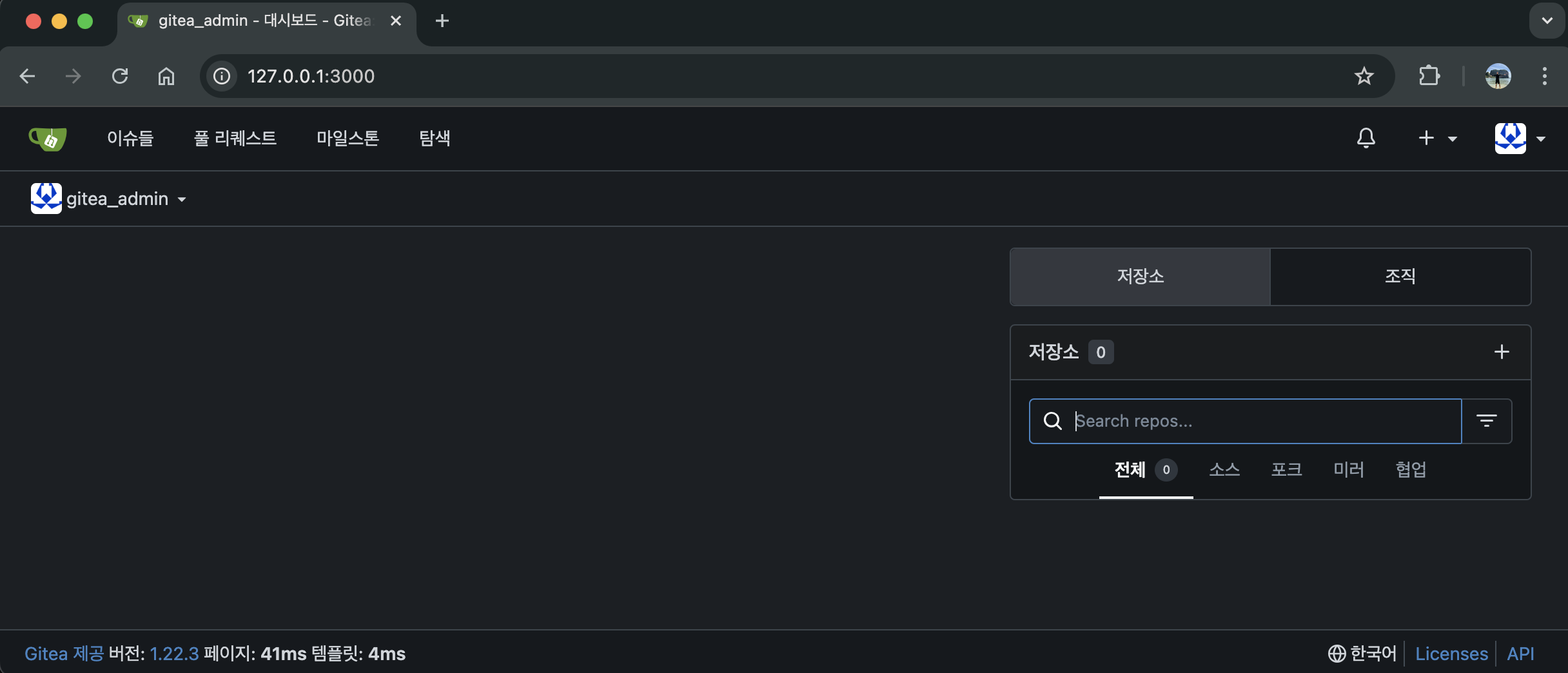Change language via 한국어 selector
Screen dimensions: 1568x673
click(x=1362, y=654)
